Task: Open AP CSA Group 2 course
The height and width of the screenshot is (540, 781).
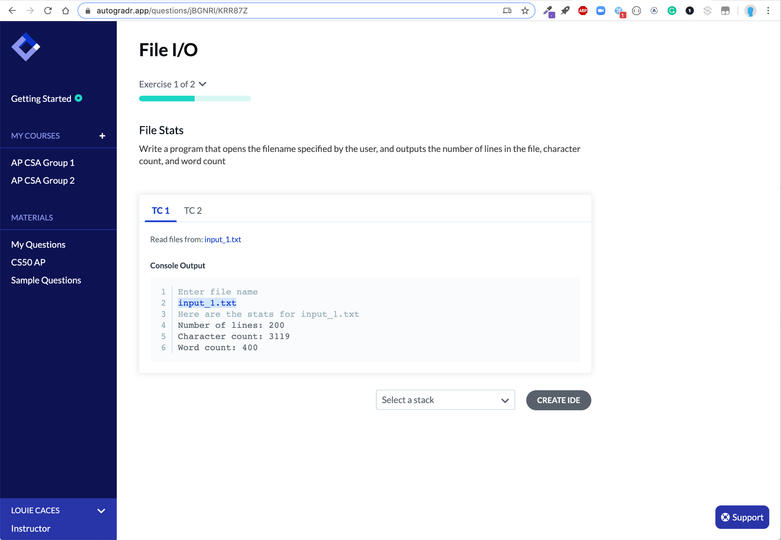Action: pos(43,180)
